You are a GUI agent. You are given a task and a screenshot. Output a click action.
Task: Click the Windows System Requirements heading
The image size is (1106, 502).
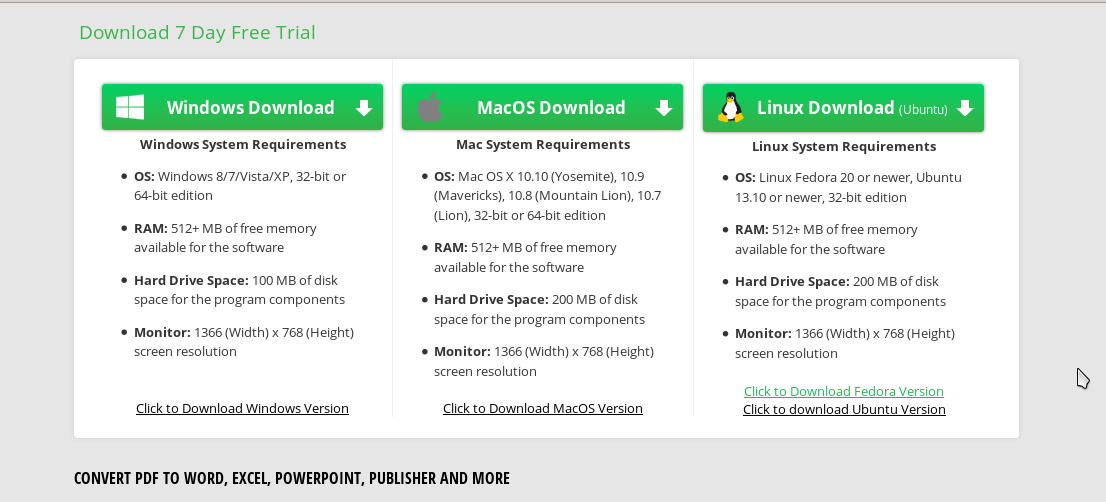pyautogui.click(x=243, y=145)
